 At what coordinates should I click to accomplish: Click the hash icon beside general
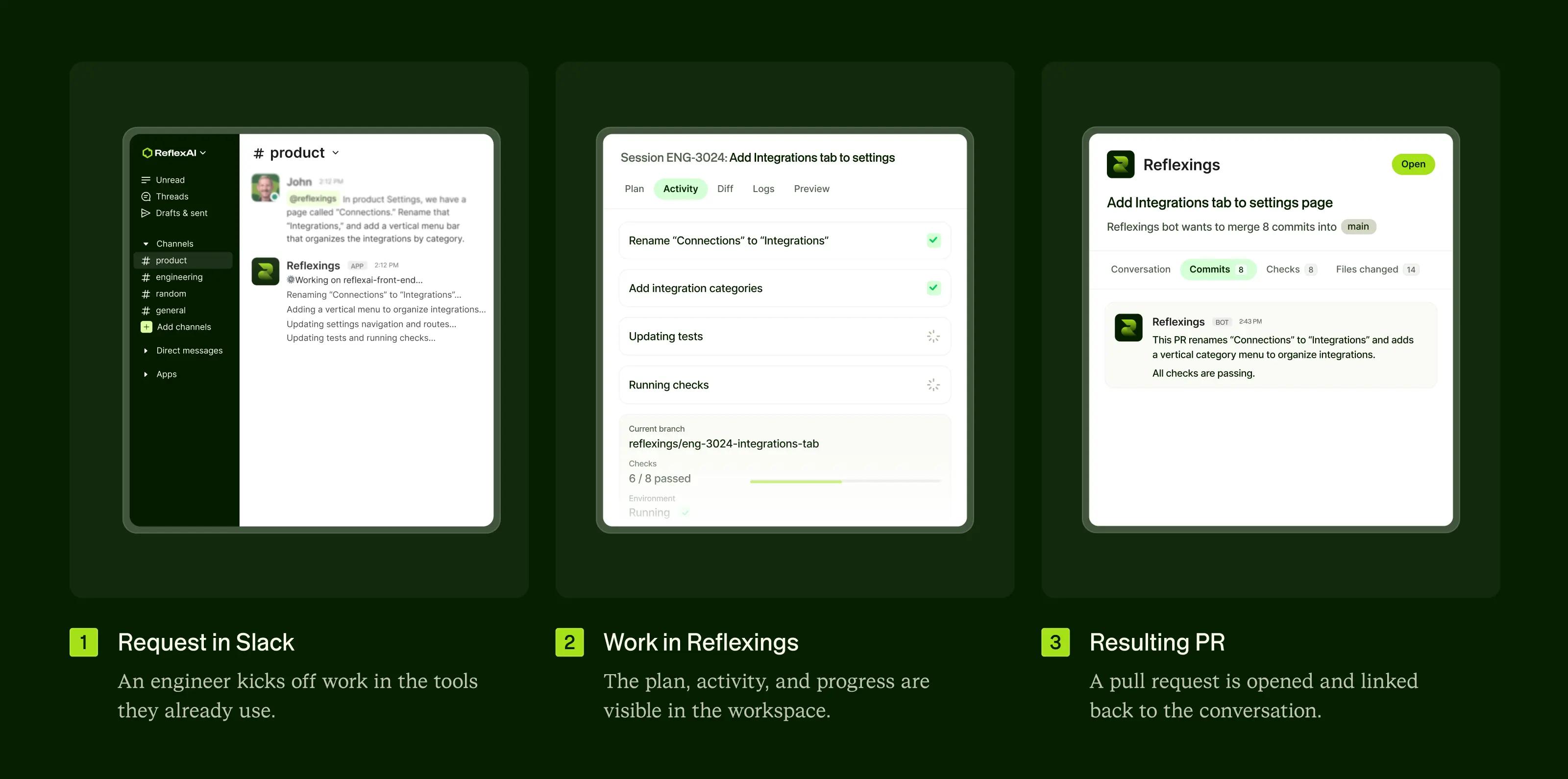(146, 311)
